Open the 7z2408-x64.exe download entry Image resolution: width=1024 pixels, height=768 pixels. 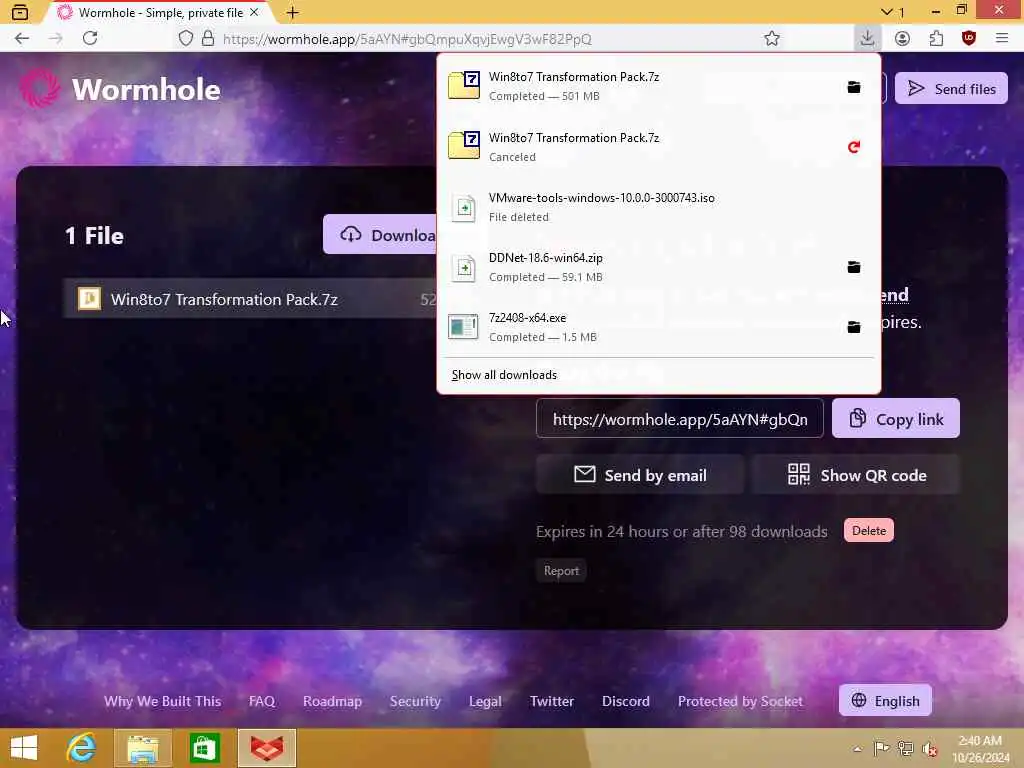click(640, 327)
